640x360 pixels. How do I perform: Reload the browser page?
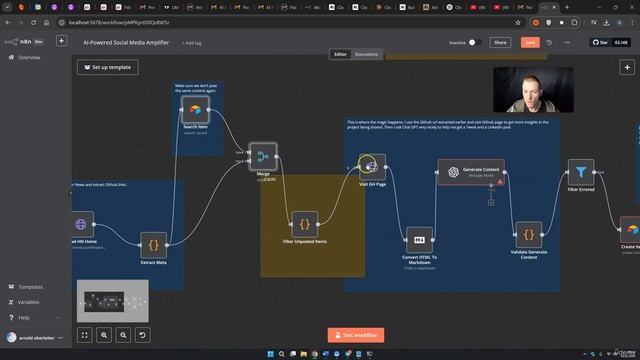click(33, 22)
